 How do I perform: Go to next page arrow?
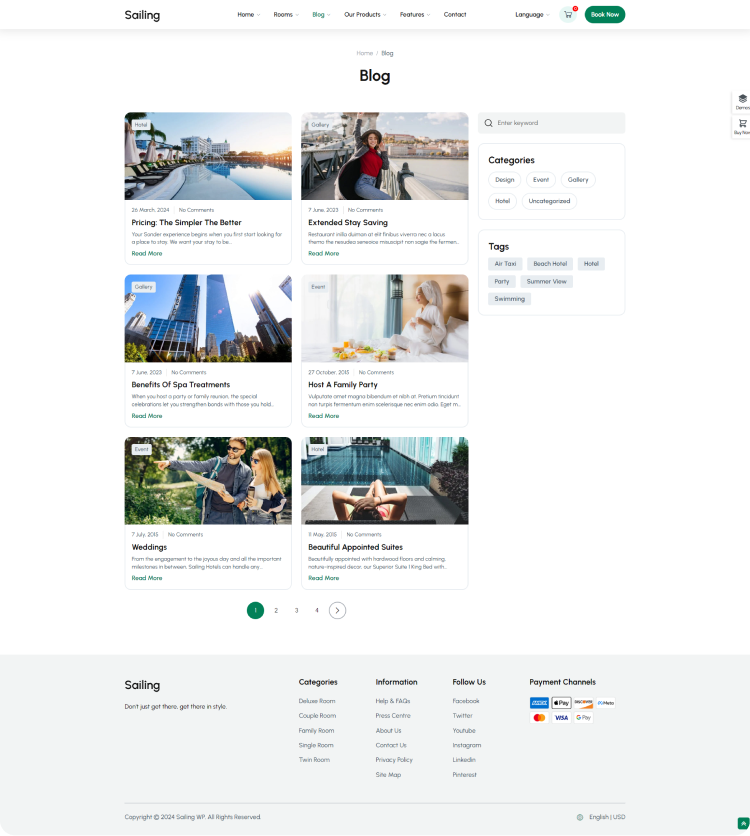coord(337,610)
